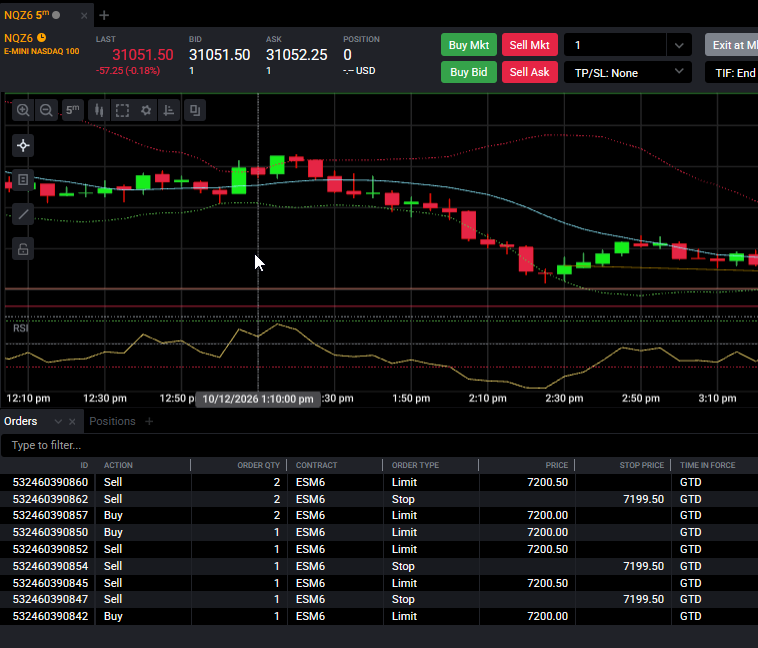758x648 pixels.
Task: Open the 5m timeframe selector in chart toolbar
Action: 73,110
